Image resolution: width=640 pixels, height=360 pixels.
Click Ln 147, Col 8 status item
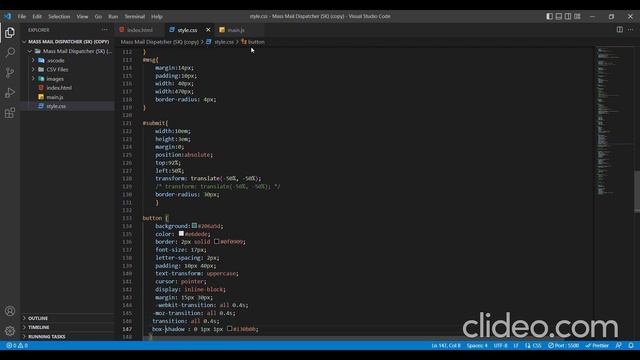pos(446,345)
